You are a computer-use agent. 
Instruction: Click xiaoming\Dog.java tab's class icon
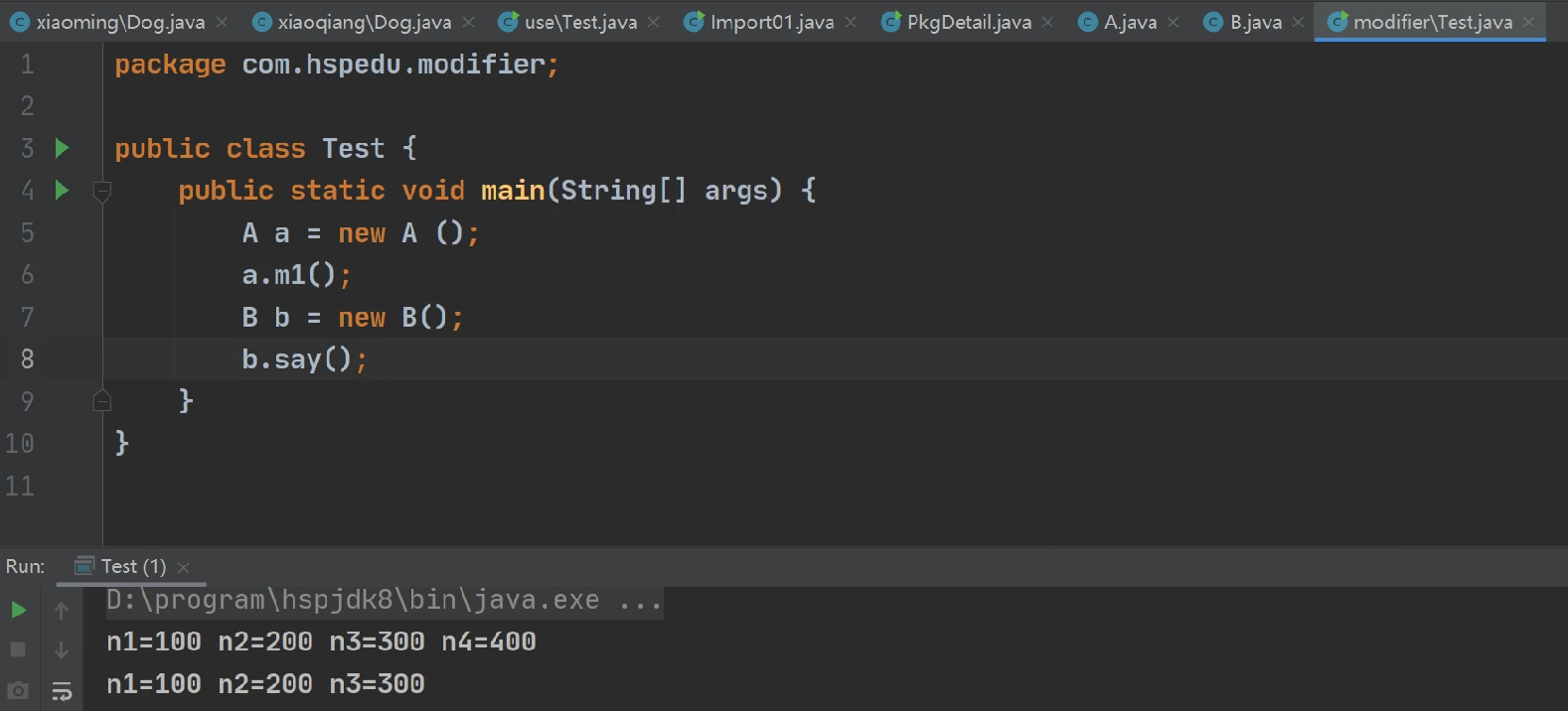[x=20, y=22]
